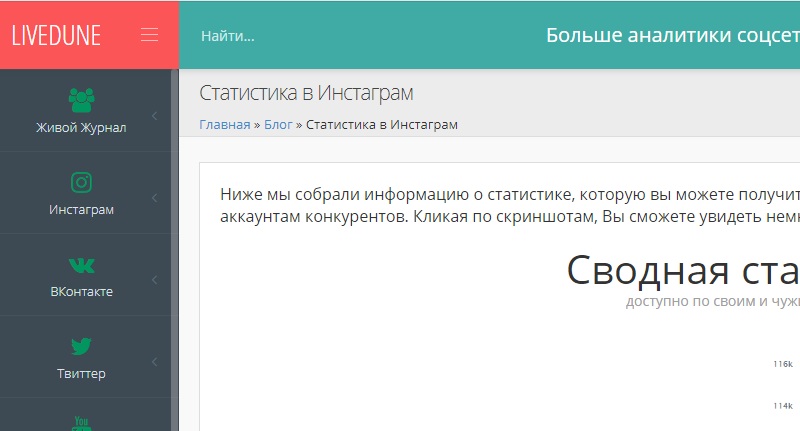Open the Твиттер menu label
The width and height of the screenshot is (800, 431).
82,374
